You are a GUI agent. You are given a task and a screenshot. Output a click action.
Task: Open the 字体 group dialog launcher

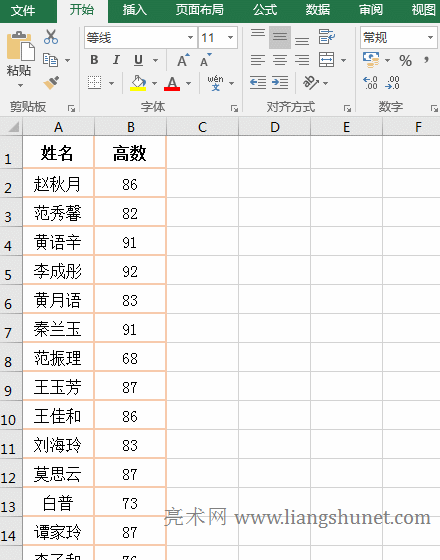tap(234, 108)
